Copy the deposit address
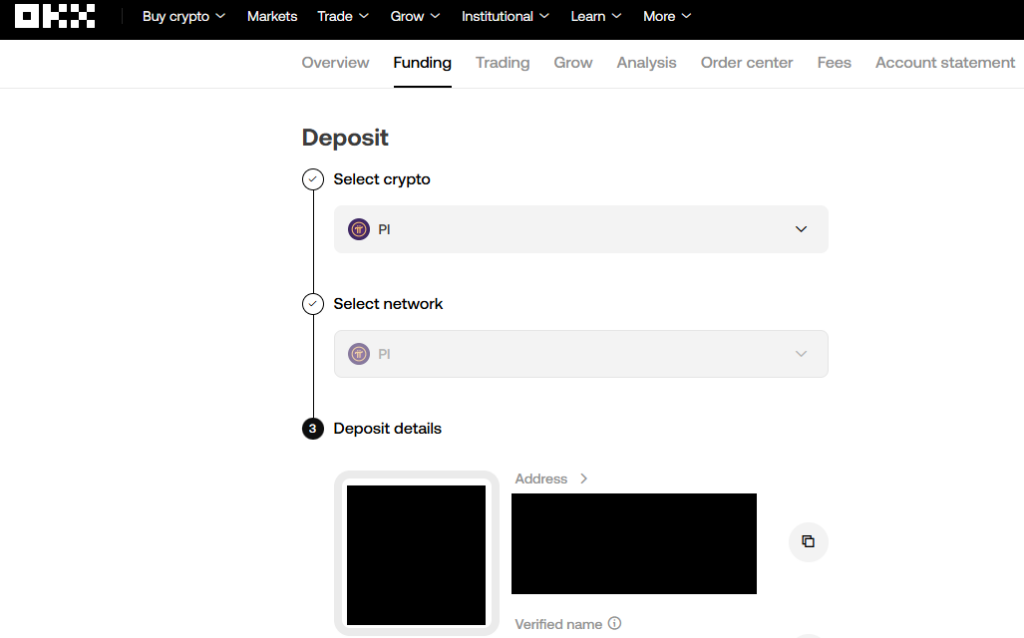Viewport: 1024px width, 638px height. [808, 542]
